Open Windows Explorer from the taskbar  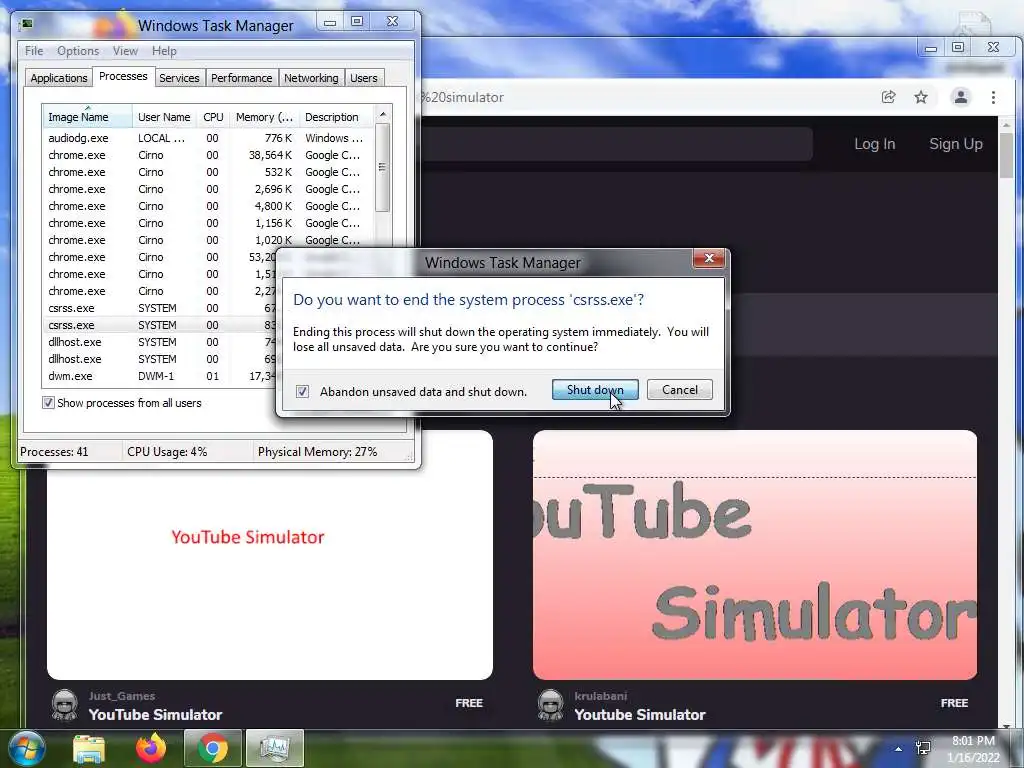(x=89, y=748)
